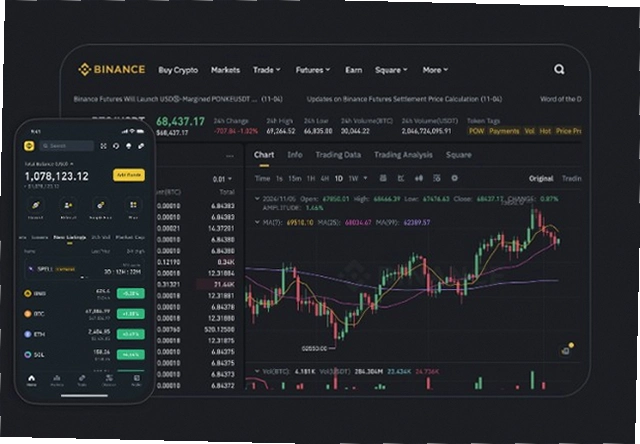Tap the fourth grid shortcut icon on phone
This screenshot has width=640, height=444.
click(x=133, y=205)
